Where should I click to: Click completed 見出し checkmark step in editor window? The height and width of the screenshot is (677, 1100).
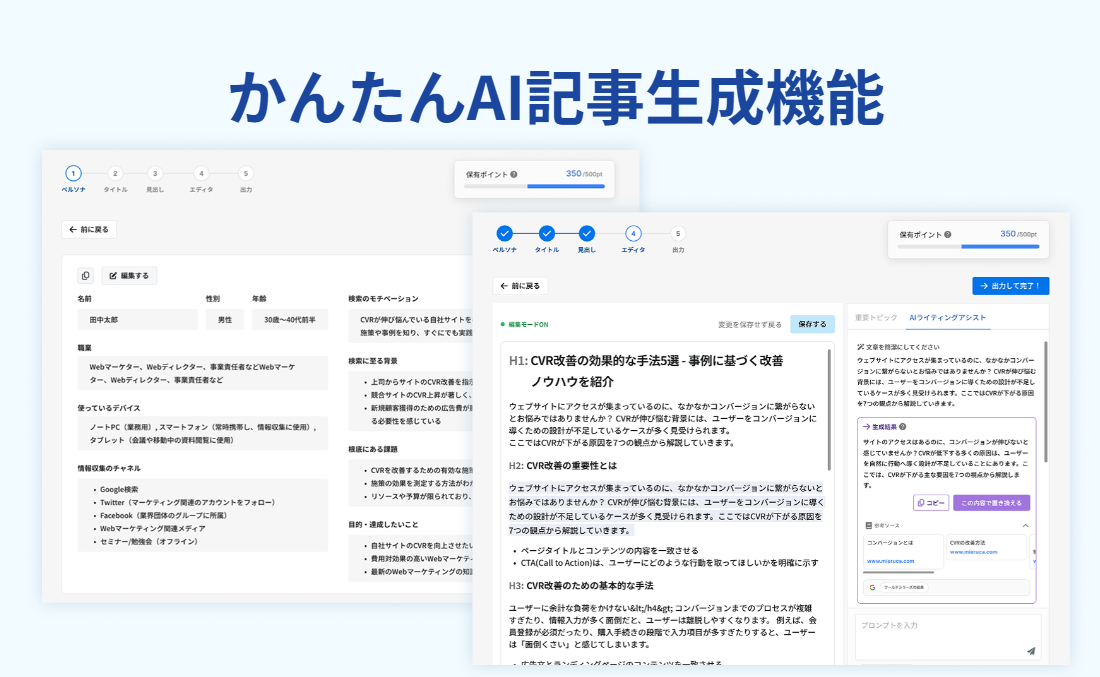[586, 234]
